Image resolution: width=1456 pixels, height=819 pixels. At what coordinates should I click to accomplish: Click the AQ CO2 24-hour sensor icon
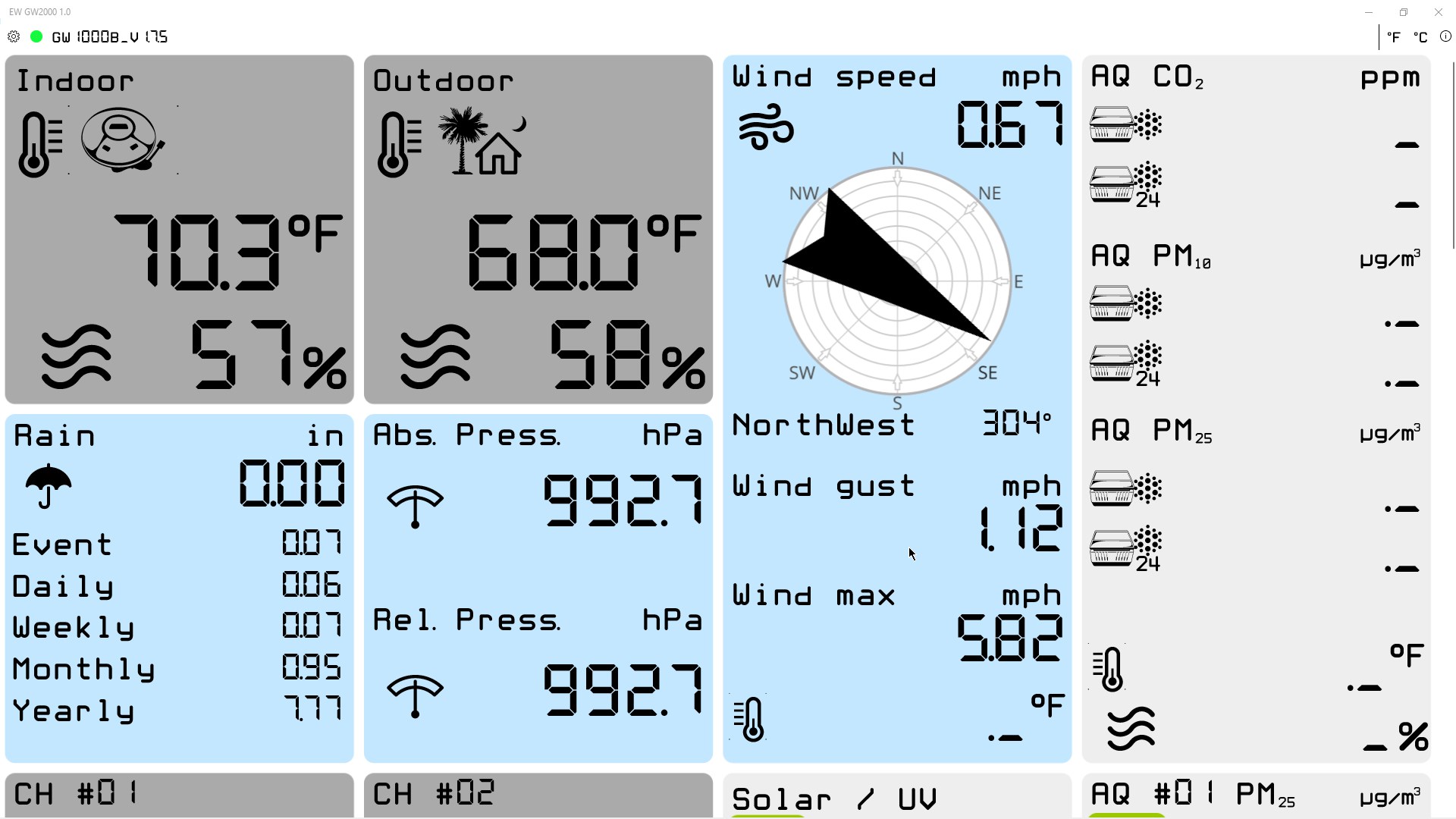click(1125, 184)
